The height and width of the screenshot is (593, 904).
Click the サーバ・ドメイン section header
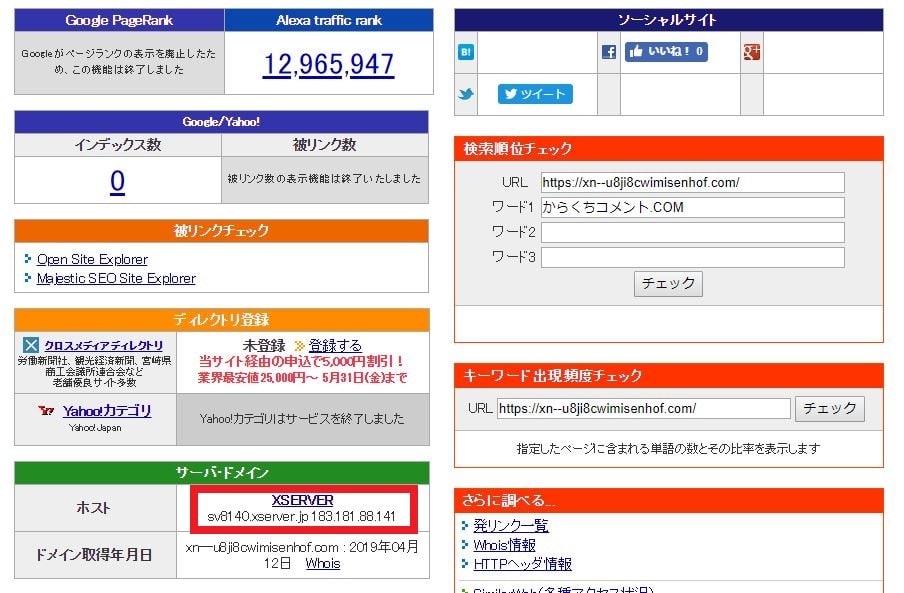coord(221,473)
